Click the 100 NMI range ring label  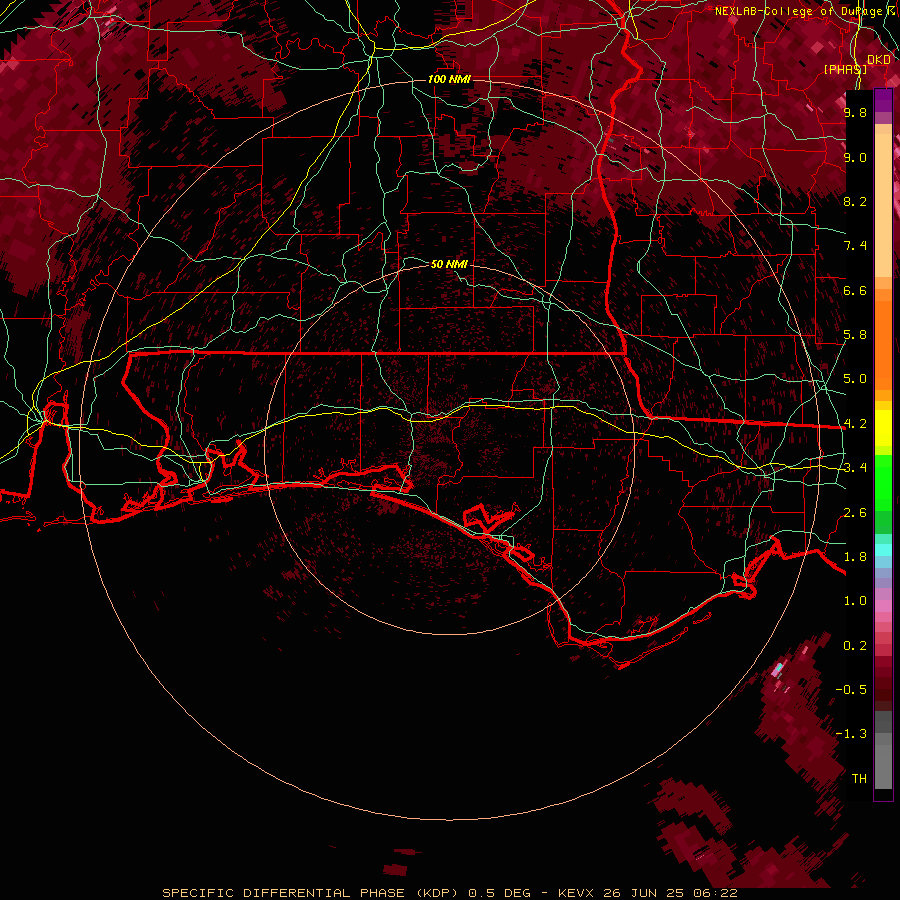(449, 79)
